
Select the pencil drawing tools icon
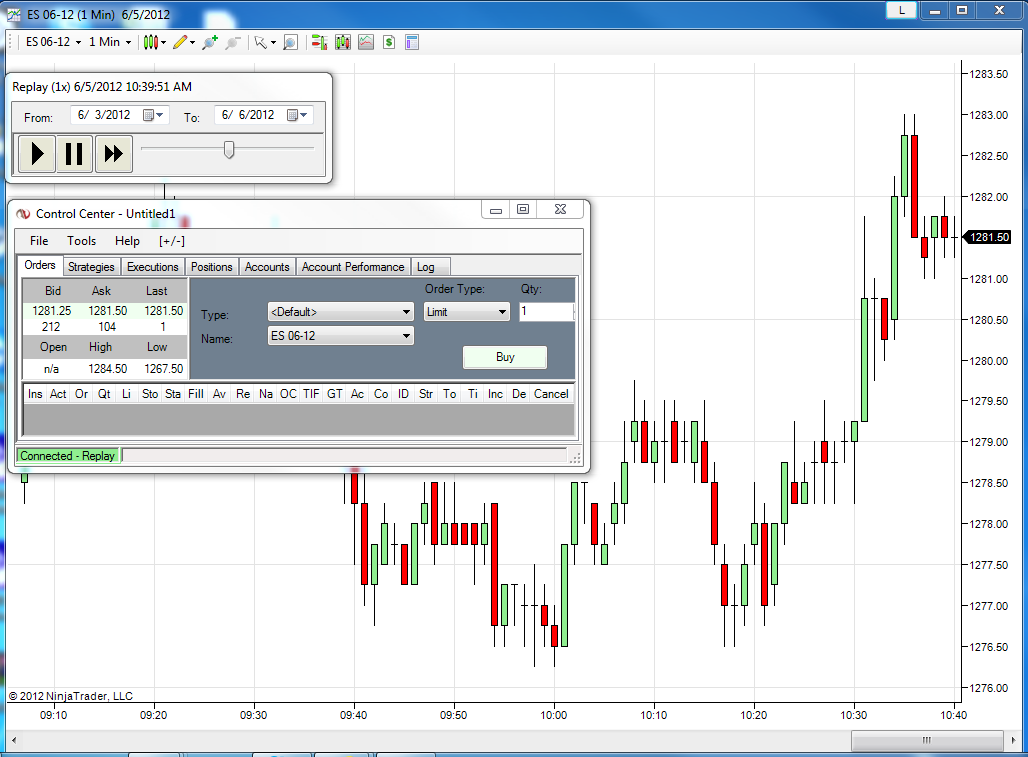click(x=180, y=43)
